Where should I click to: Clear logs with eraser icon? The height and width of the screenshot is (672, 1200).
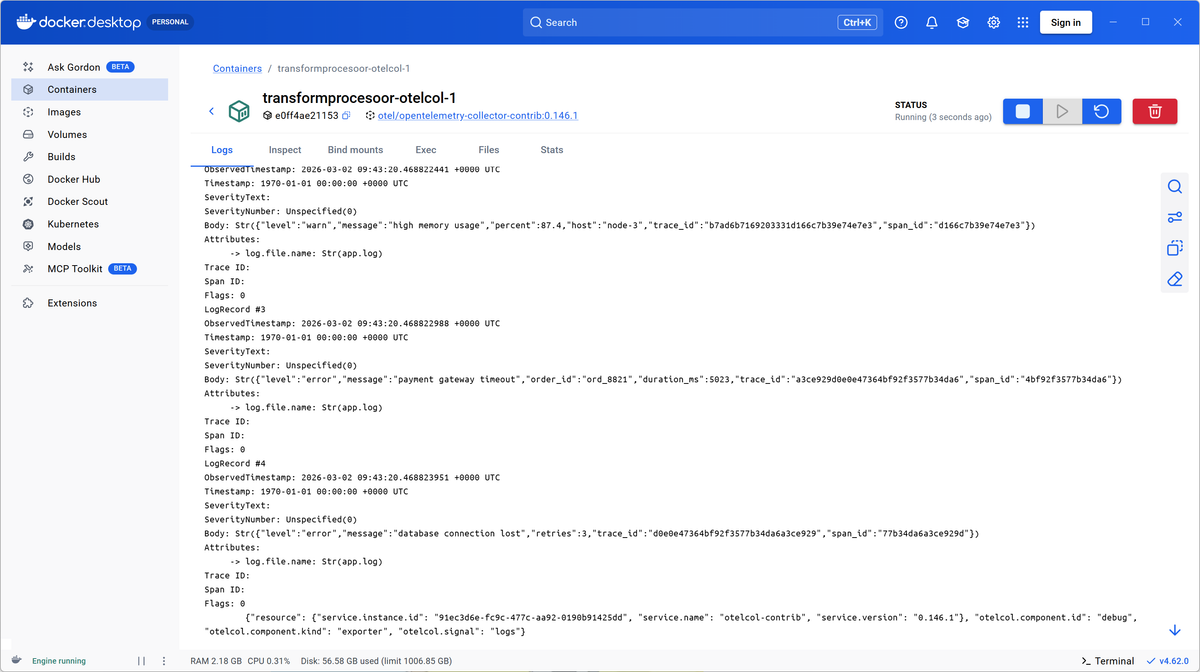click(1175, 279)
